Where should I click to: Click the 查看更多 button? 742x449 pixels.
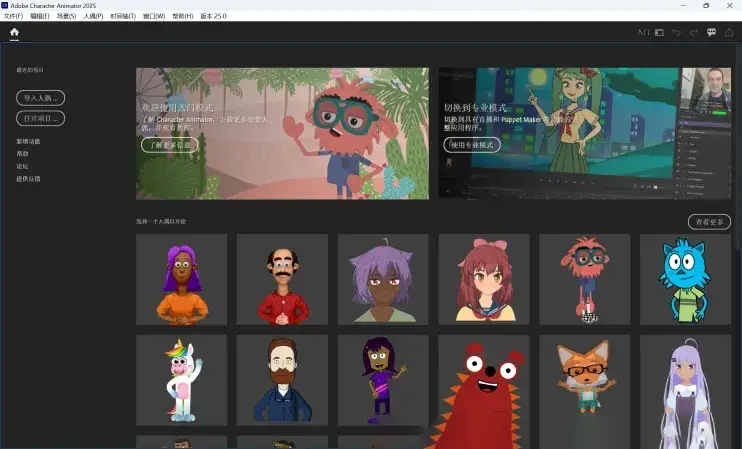coord(708,221)
